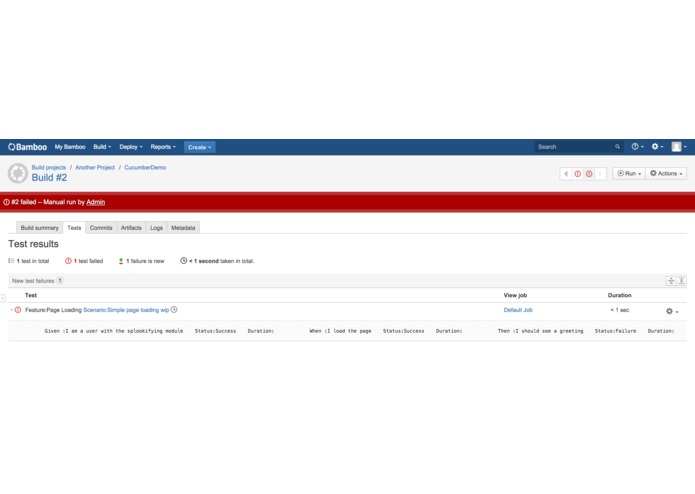Switch to Artifacts tab
The width and height of the screenshot is (695, 494).
click(x=131, y=228)
